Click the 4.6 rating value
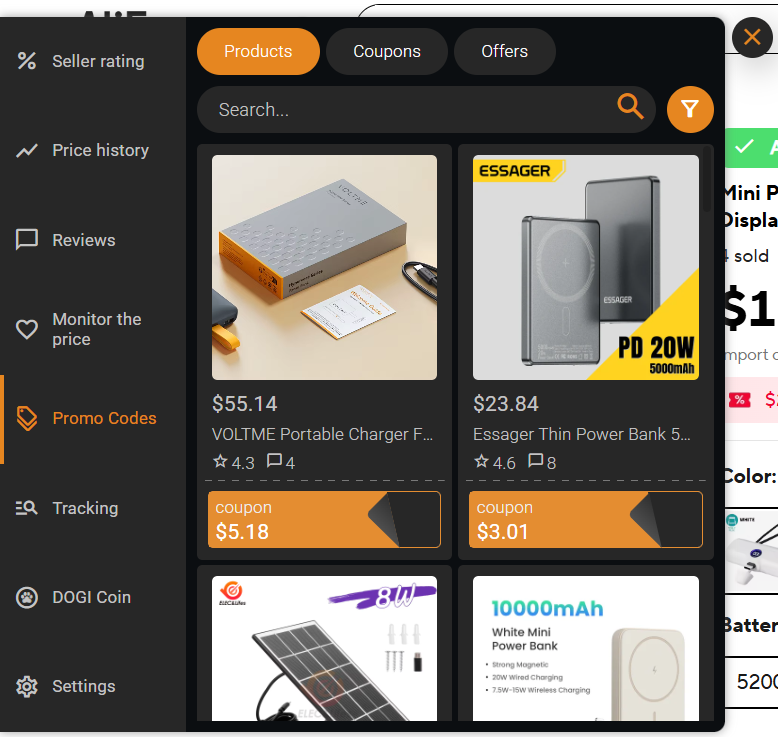This screenshot has width=778, height=737. [504, 463]
